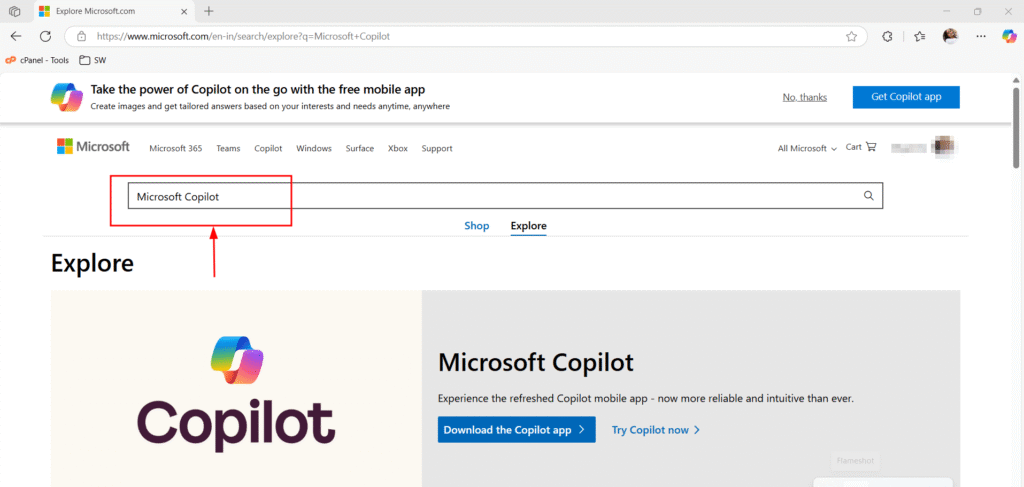
Task: Add page to favorites star
Action: pos(851,37)
